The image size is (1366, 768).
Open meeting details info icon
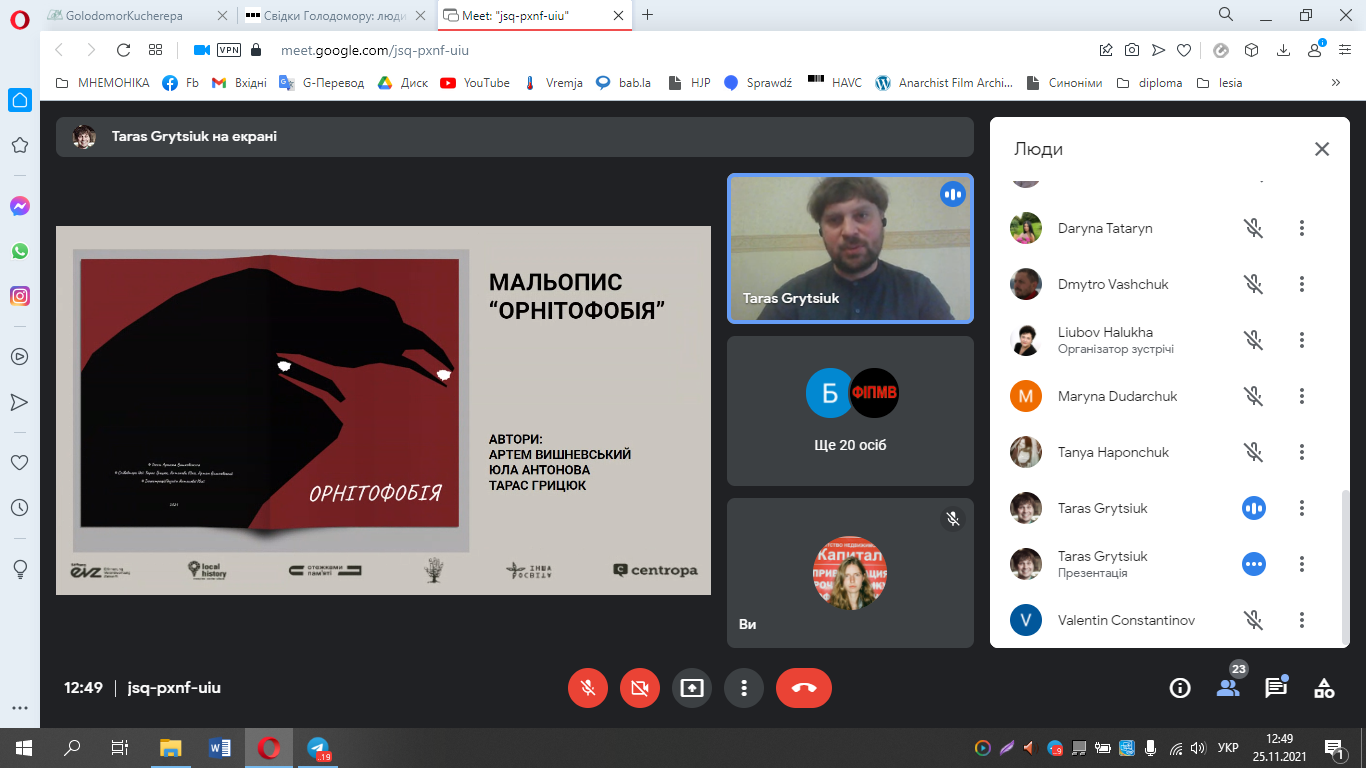(1180, 688)
